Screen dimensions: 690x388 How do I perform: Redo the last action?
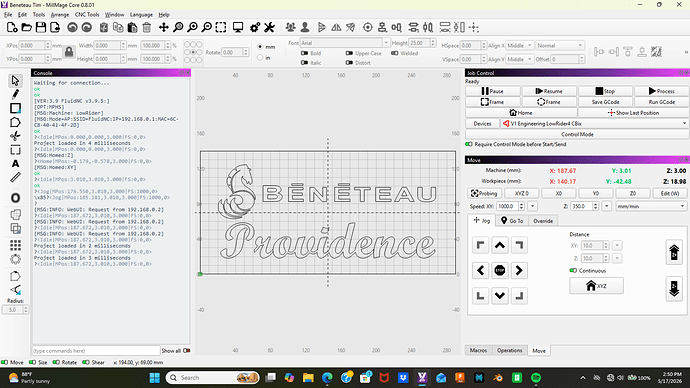pyautogui.click(x=87, y=27)
